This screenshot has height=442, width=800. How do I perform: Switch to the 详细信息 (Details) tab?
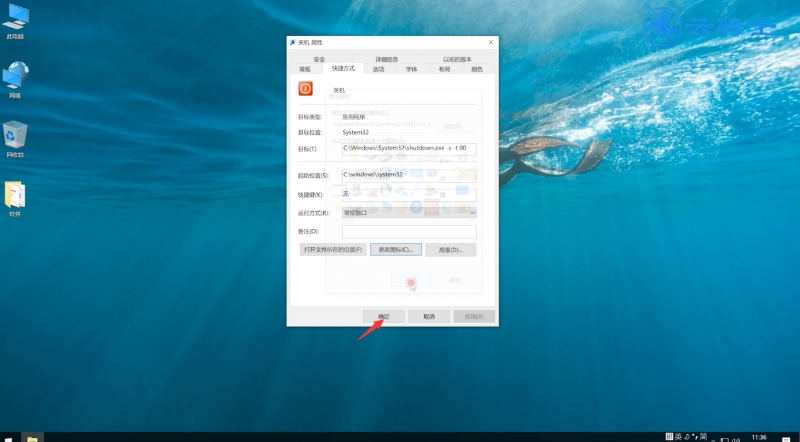tap(386, 59)
